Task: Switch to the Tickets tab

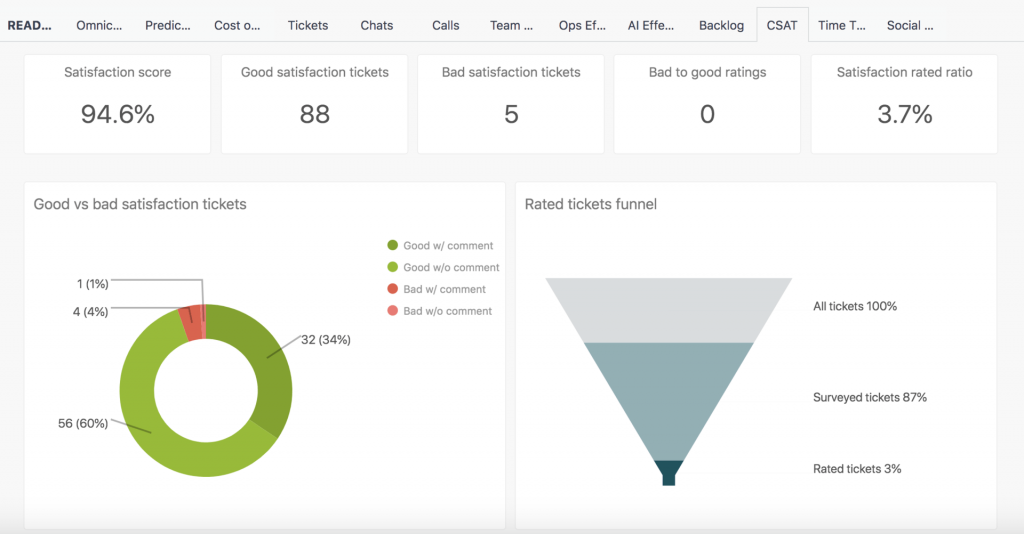Action: point(308,25)
